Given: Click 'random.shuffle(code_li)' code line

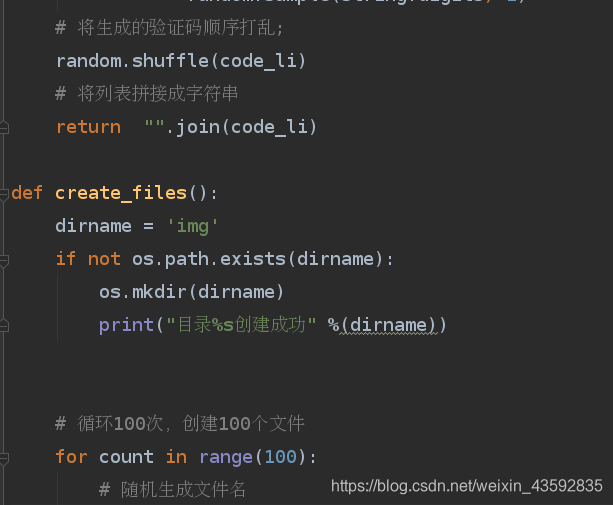Looking at the screenshot, I should [x=181, y=61].
